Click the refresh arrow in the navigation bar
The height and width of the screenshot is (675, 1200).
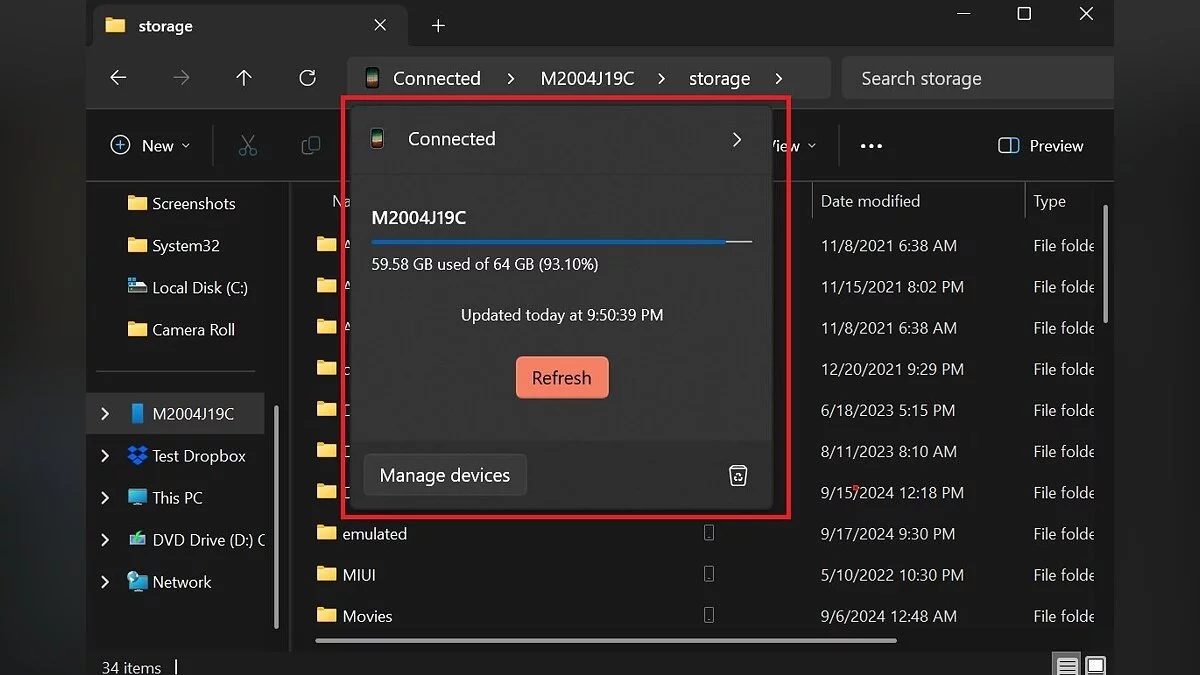coord(307,78)
